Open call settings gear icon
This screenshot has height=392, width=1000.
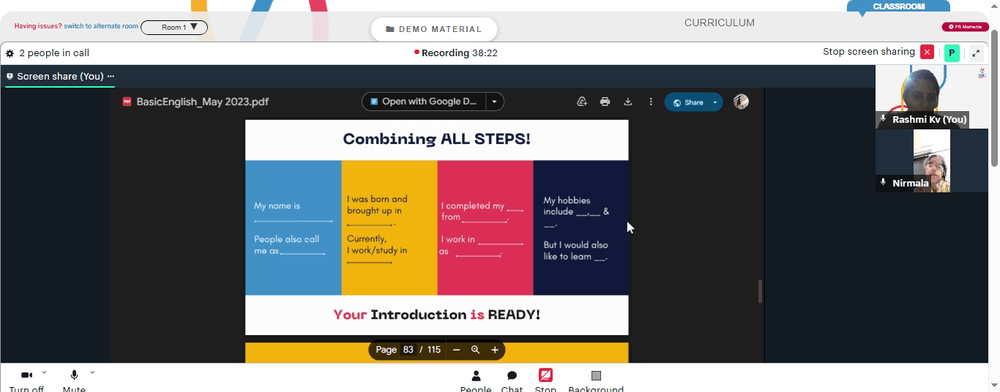pyautogui.click(x=10, y=54)
